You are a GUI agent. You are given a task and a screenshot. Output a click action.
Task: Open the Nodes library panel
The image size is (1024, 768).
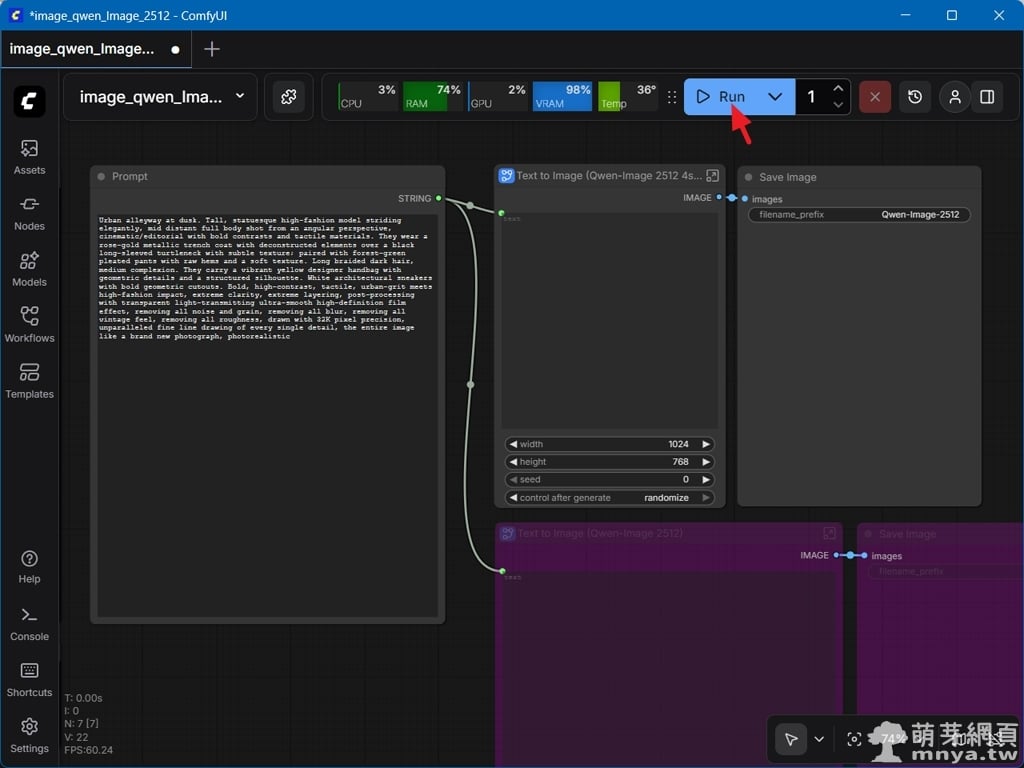pyautogui.click(x=29, y=213)
